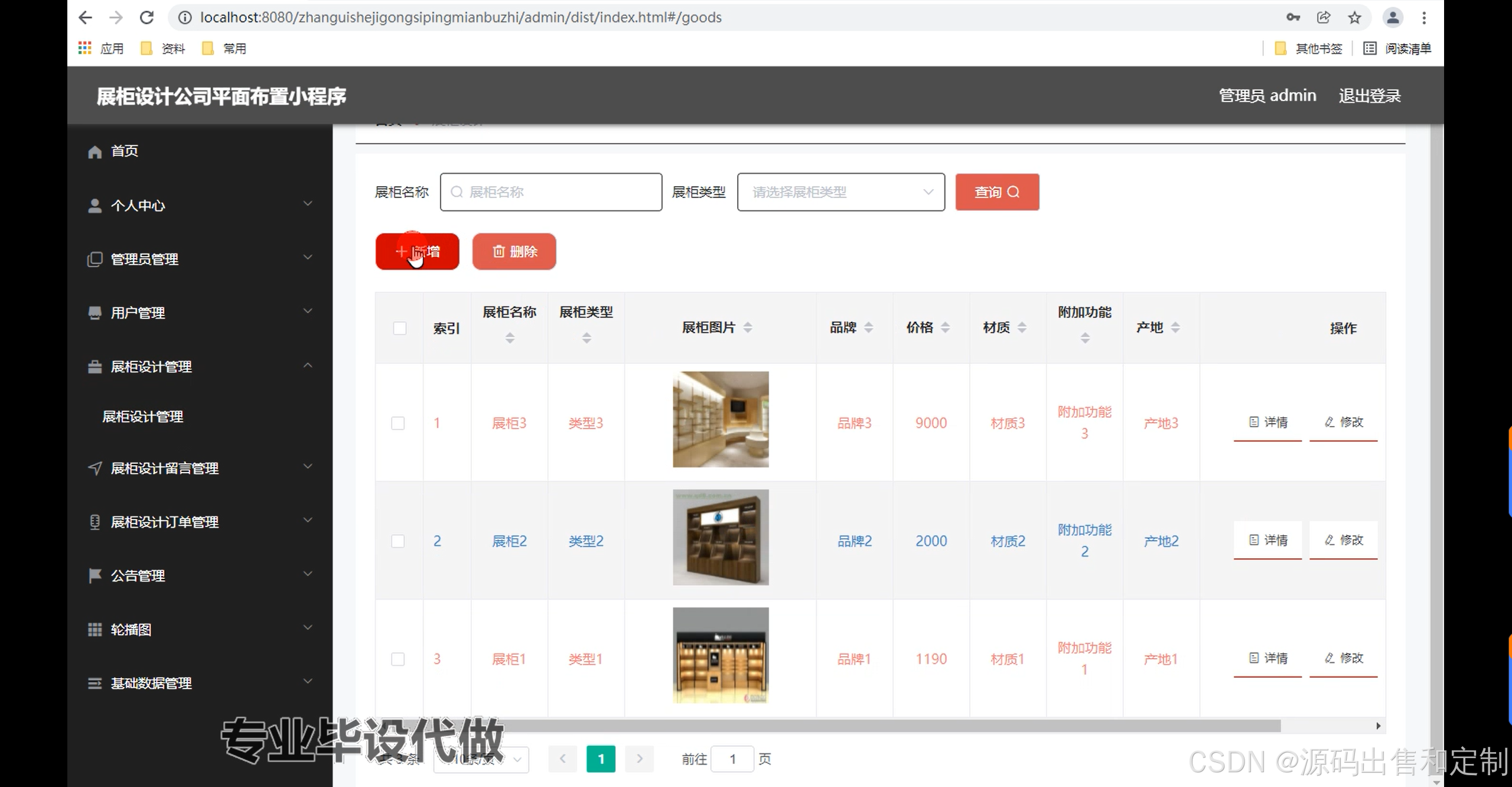This screenshot has height=787, width=1512.
Task: Open the 展柜类型 select dropdown
Action: [840, 192]
